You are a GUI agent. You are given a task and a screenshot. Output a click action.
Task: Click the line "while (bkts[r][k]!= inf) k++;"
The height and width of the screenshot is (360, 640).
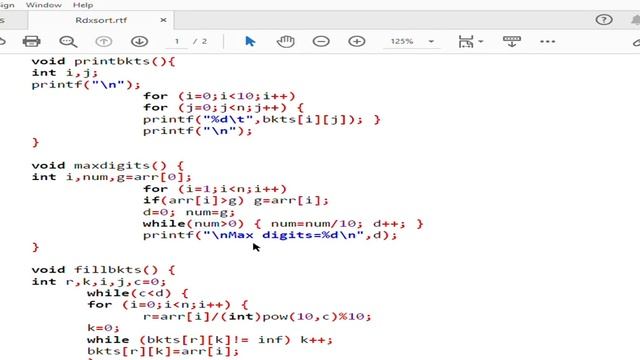(210, 340)
